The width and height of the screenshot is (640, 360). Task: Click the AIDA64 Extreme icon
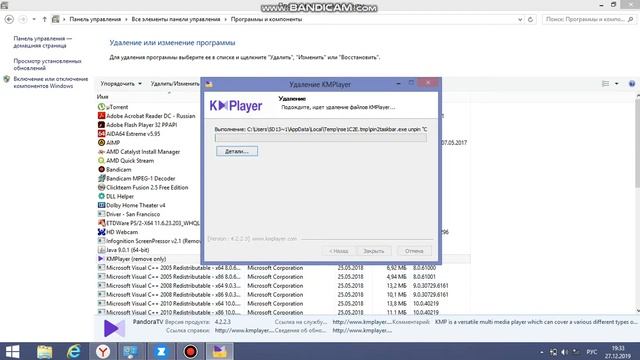coord(101,134)
